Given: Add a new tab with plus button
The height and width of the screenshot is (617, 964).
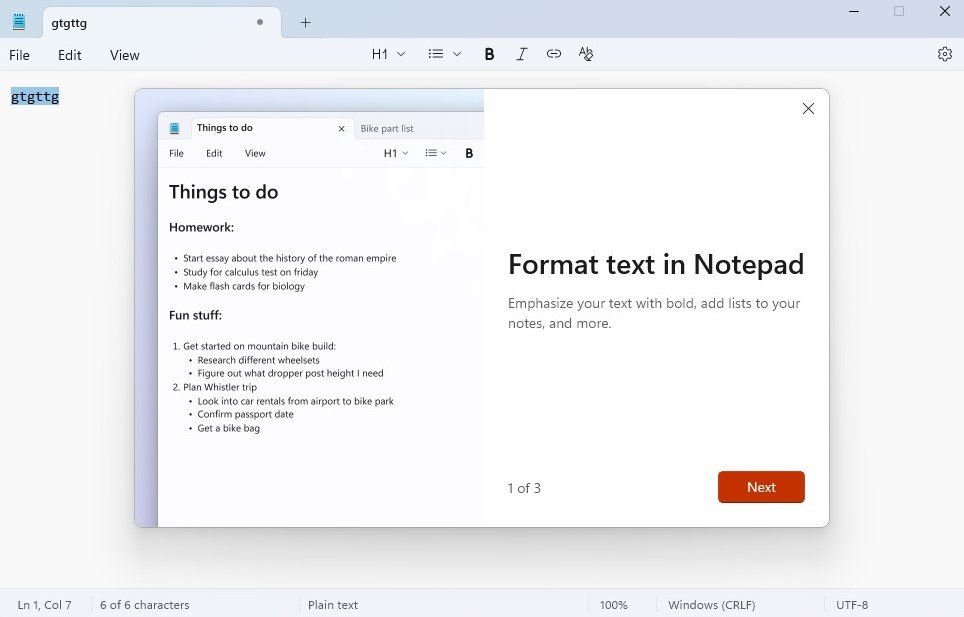Looking at the screenshot, I should click(x=306, y=23).
